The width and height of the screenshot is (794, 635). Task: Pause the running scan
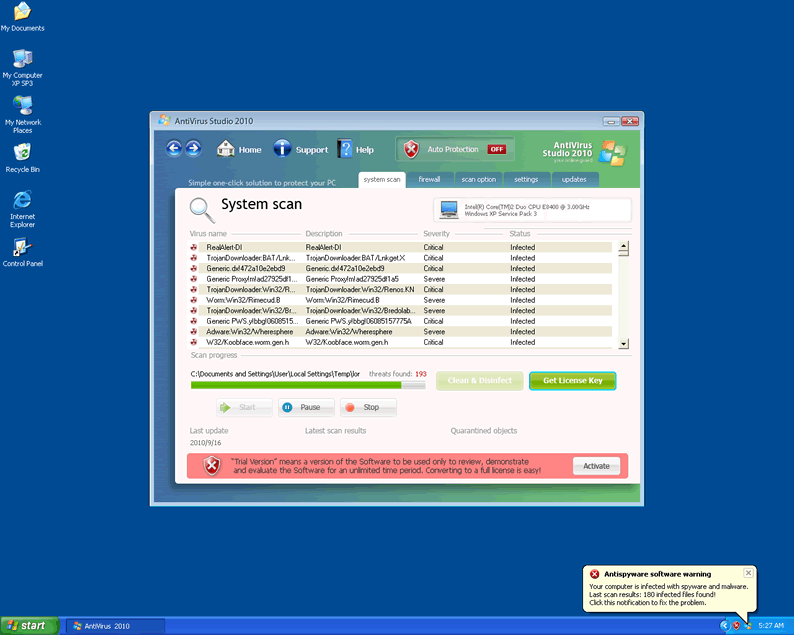coord(302,407)
